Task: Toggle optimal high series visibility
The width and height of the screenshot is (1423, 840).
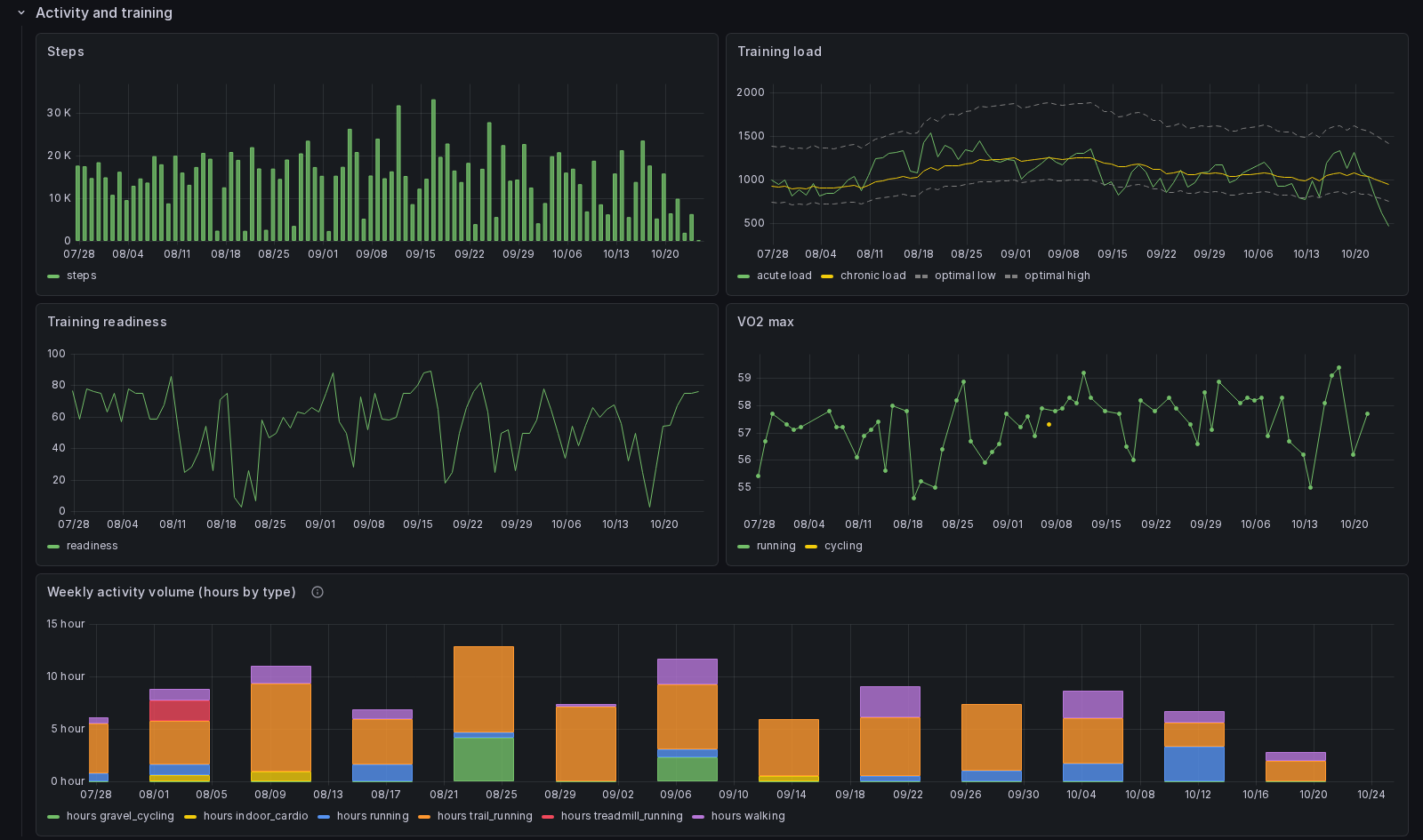Action: (1057, 276)
